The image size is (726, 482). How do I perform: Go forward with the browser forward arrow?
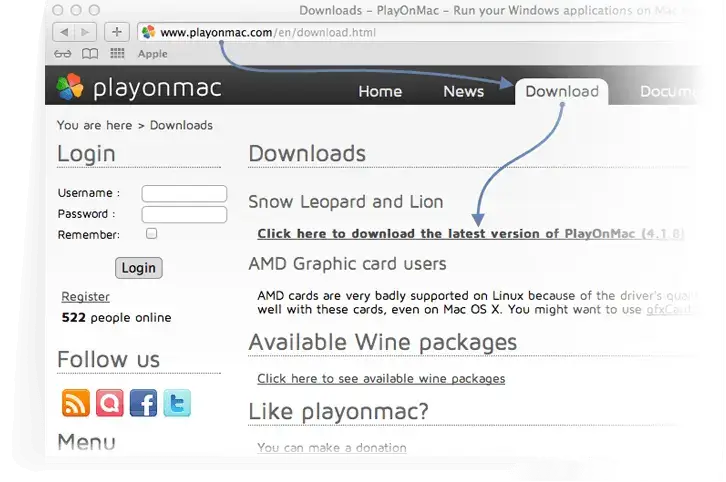coord(86,32)
